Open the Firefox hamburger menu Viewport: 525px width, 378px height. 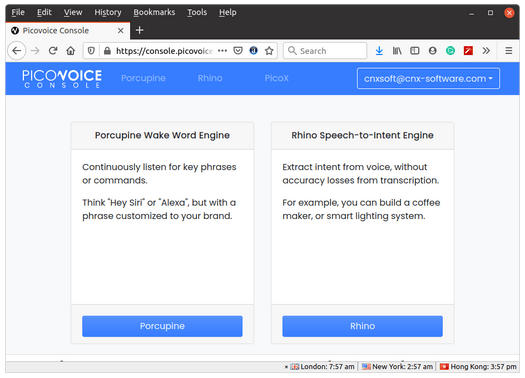pos(509,51)
